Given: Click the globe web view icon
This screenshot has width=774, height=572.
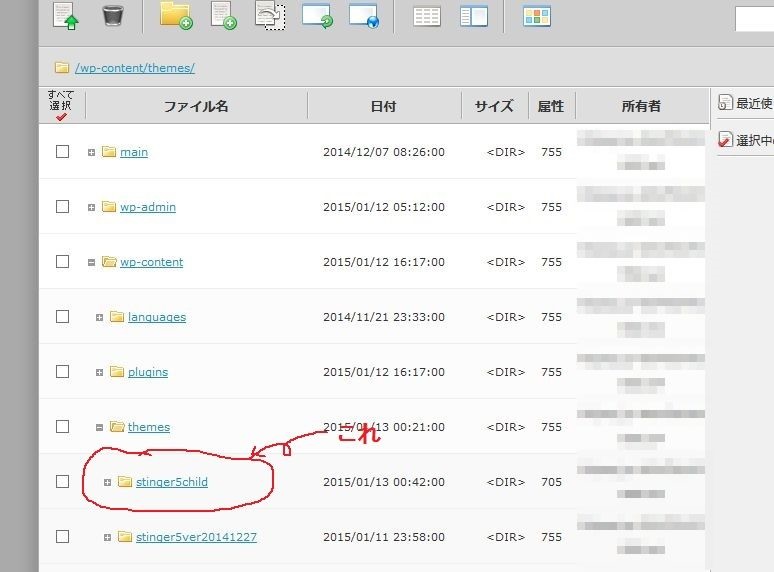Looking at the screenshot, I should (x=363, y=15).
